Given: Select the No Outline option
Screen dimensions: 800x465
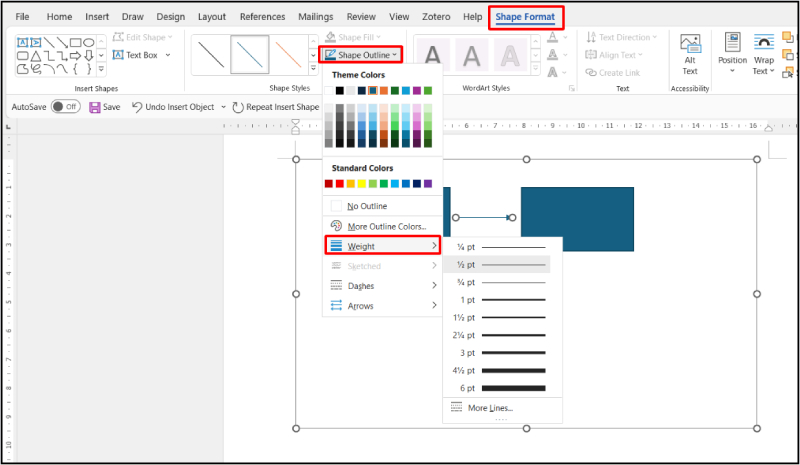Looking at the screenshot, I should pyautogui.click(x=366, y=206).
